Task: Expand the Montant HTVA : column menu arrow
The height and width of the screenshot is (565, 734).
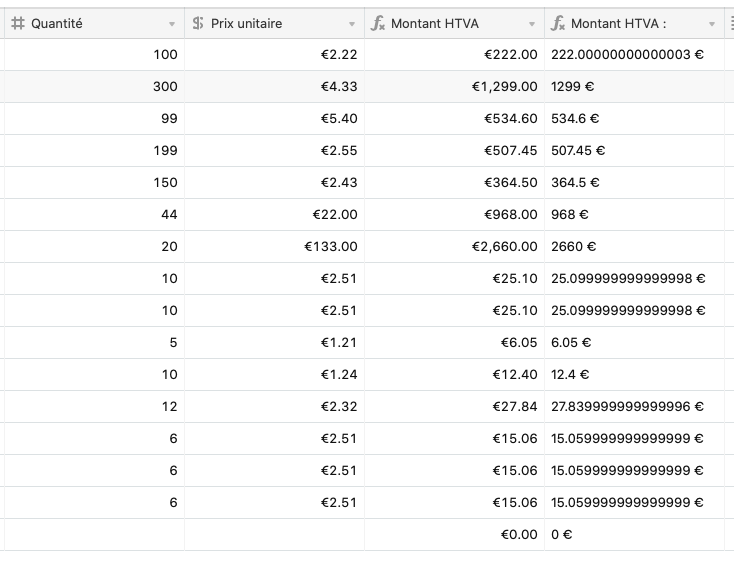Action: tap(712, 24)
